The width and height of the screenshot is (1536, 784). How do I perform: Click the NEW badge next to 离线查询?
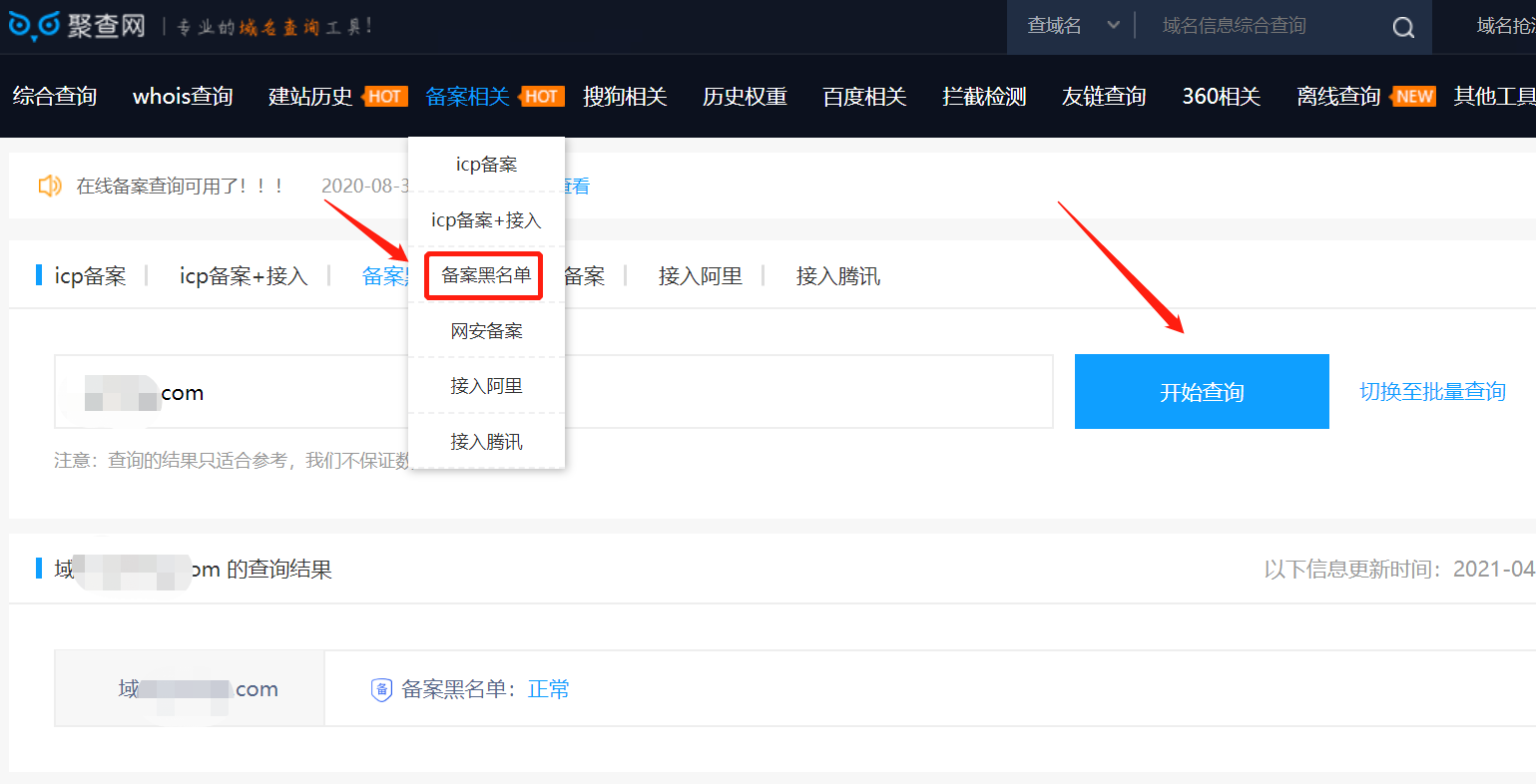tap(1414, 97)
